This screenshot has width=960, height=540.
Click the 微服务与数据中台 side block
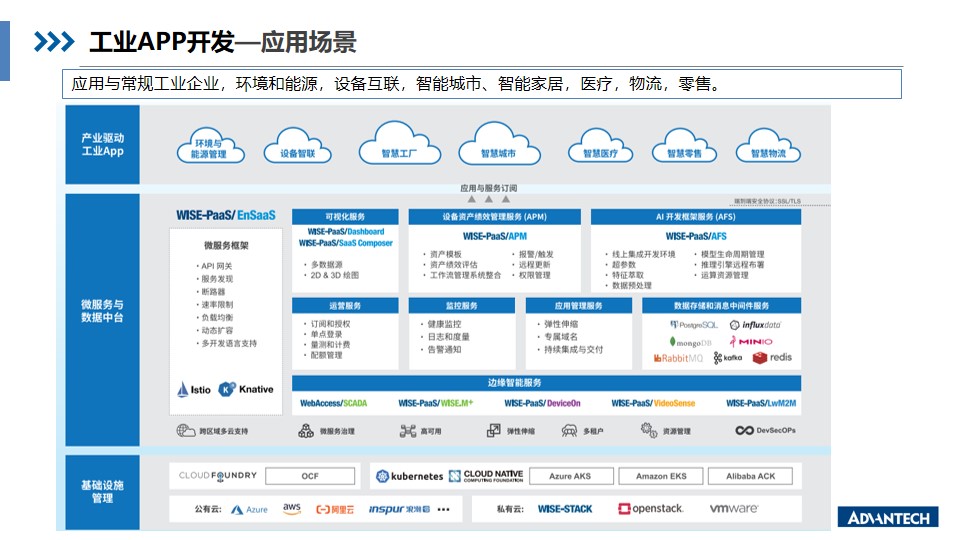click(102, 320)
